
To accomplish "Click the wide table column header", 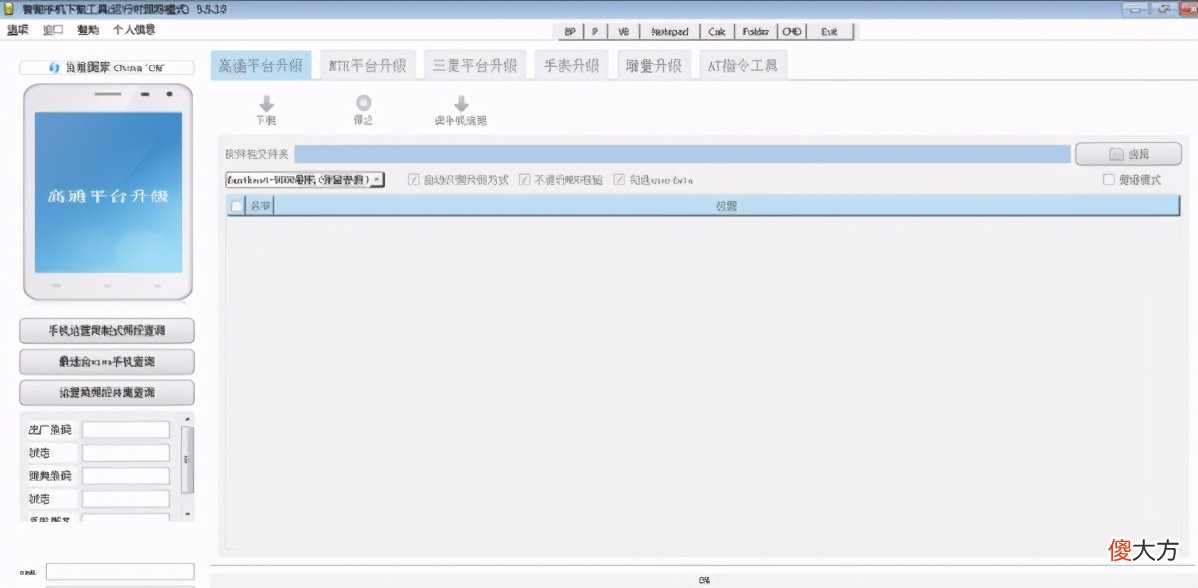I will (x=727, y=205).
